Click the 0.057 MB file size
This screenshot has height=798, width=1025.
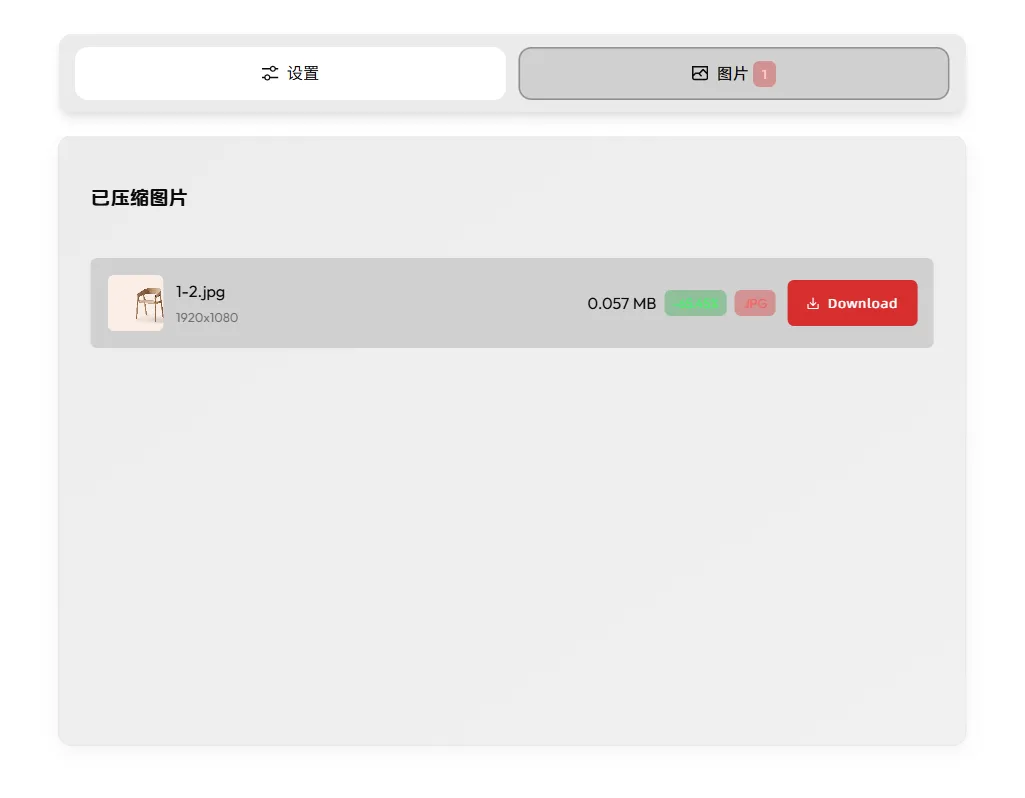[x=622, y=304]
